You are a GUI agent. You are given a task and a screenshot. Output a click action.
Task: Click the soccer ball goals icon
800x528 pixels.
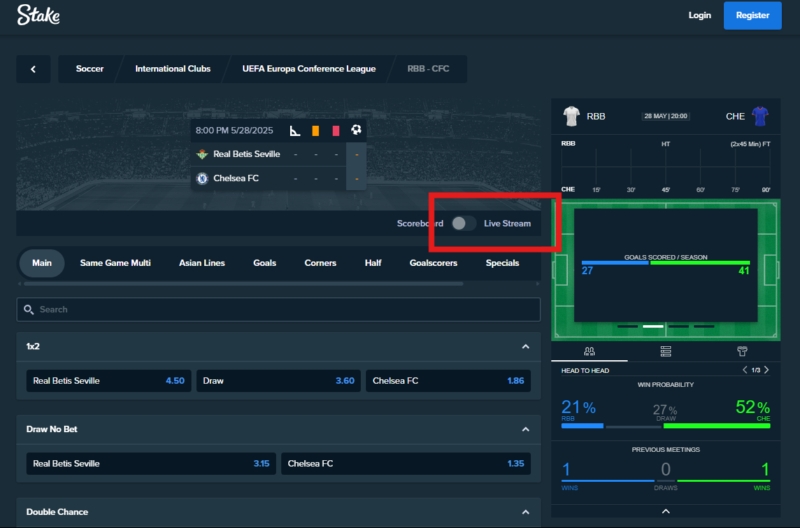(356, 130)
